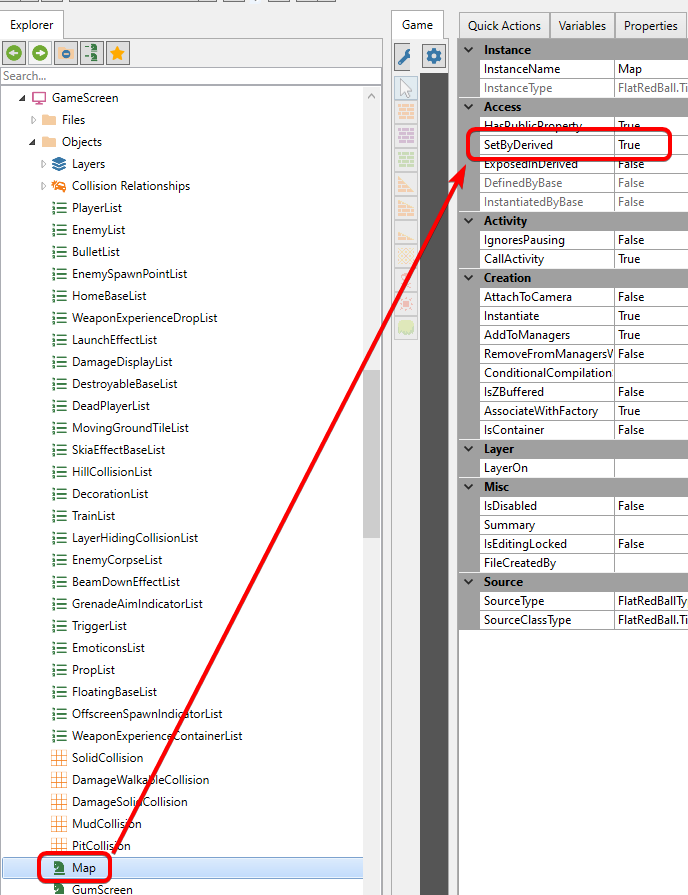Click the Explorer vertical scrollbar thumb
This screenshot has width=688, height=895.
tap(371, 450)
